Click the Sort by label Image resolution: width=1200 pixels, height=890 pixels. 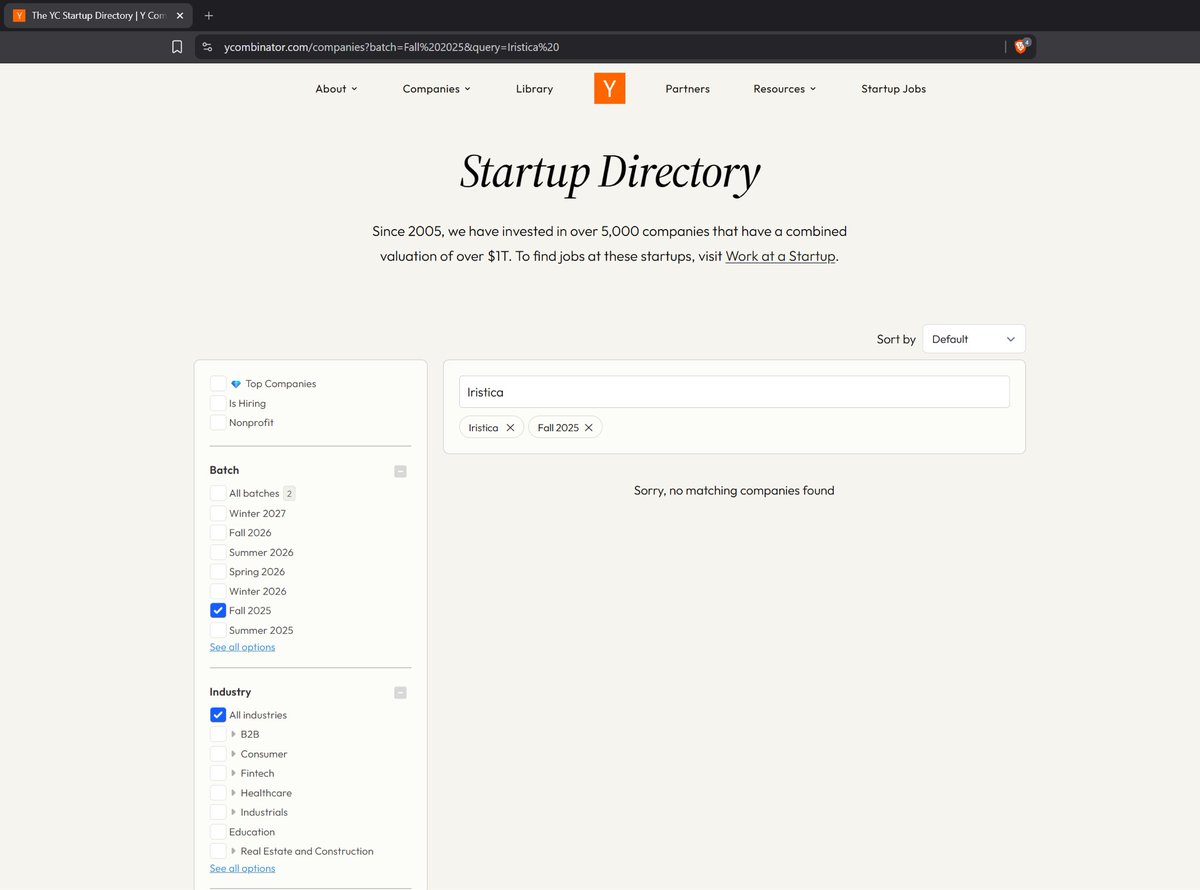(x=896, y=339)
